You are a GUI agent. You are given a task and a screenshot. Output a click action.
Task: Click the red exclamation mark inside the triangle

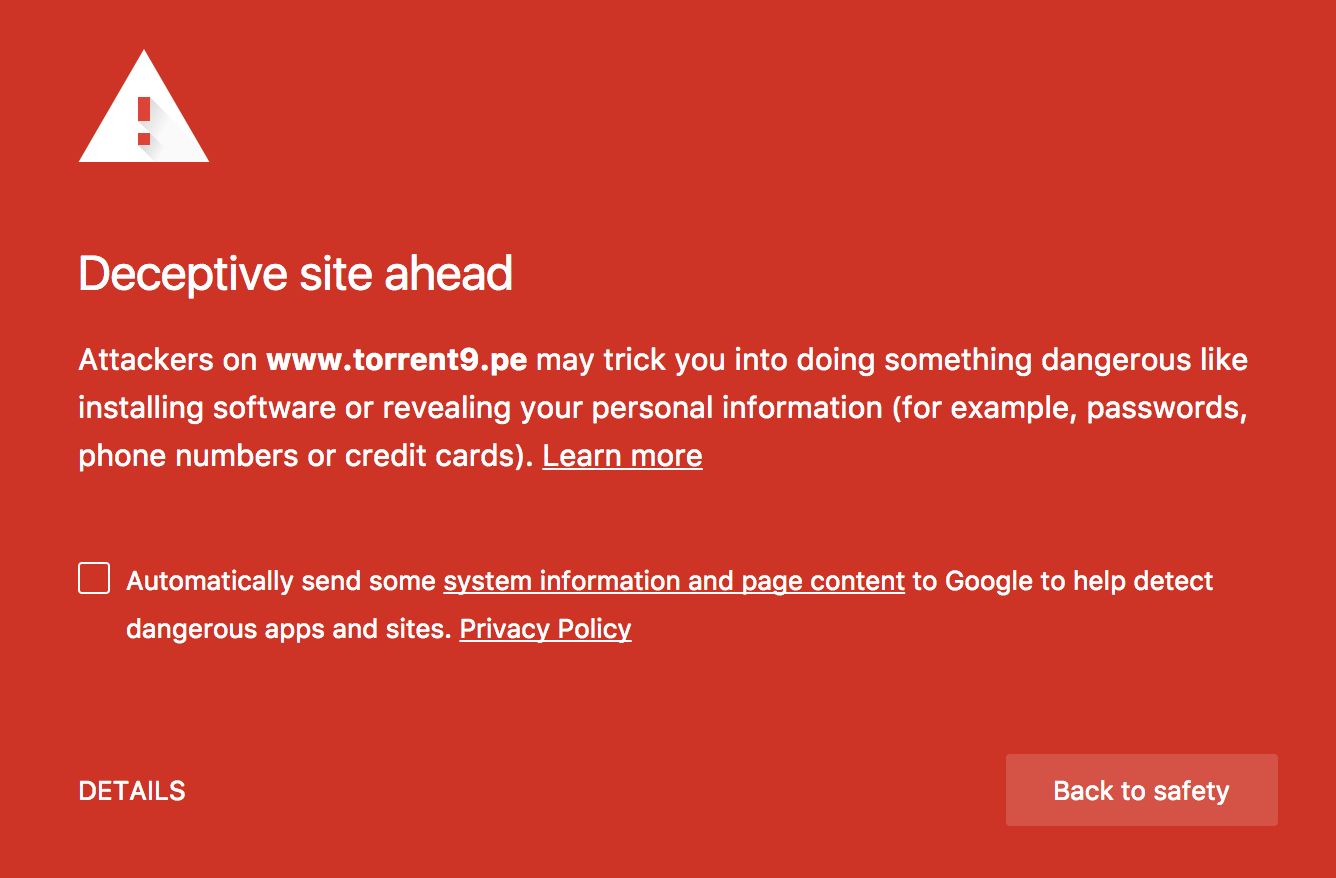pos(144,121)
